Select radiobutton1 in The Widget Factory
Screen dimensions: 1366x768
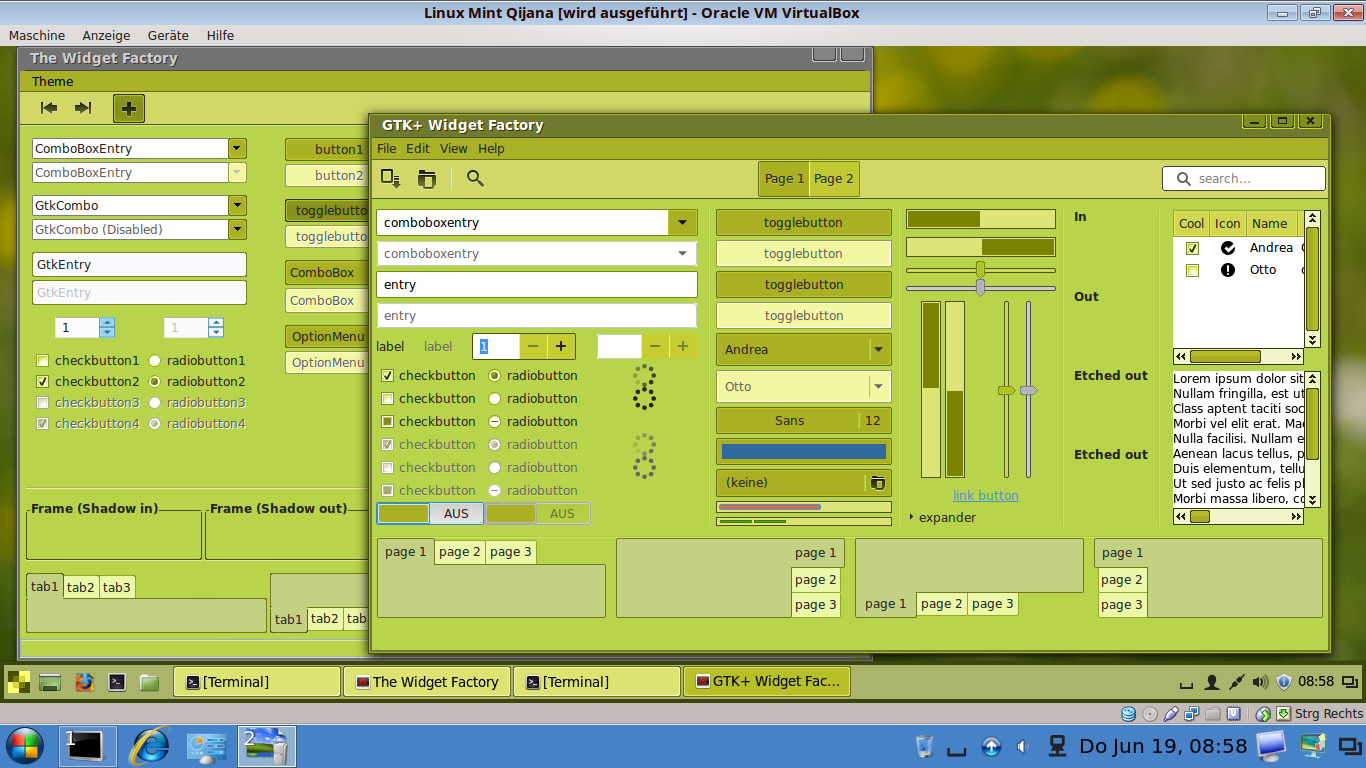[x=154, y=360]
